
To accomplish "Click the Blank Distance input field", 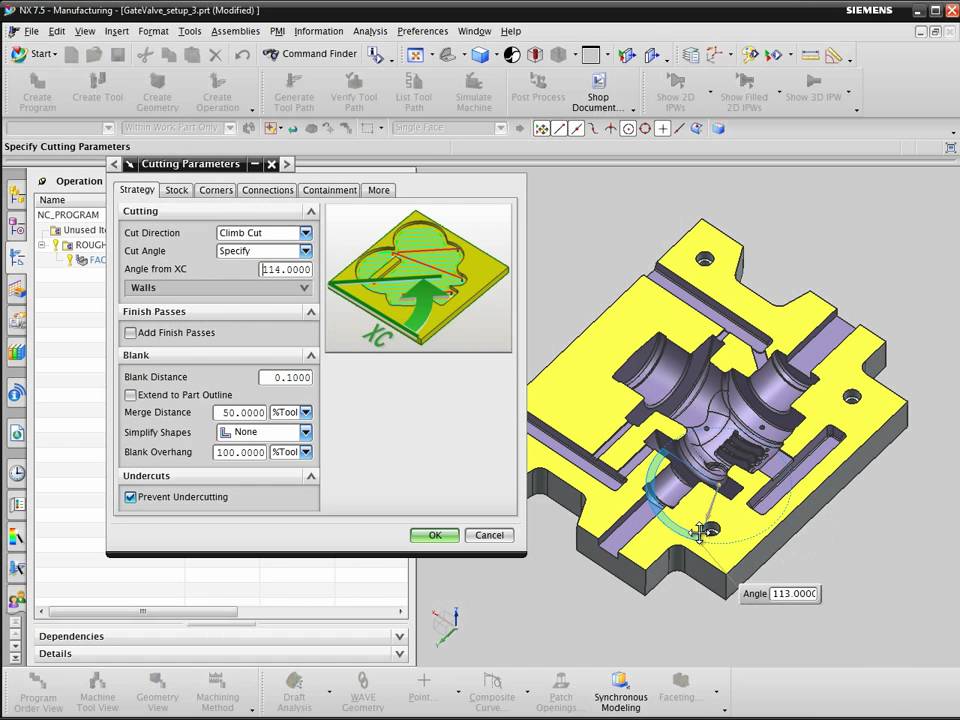I will point(285,377).
